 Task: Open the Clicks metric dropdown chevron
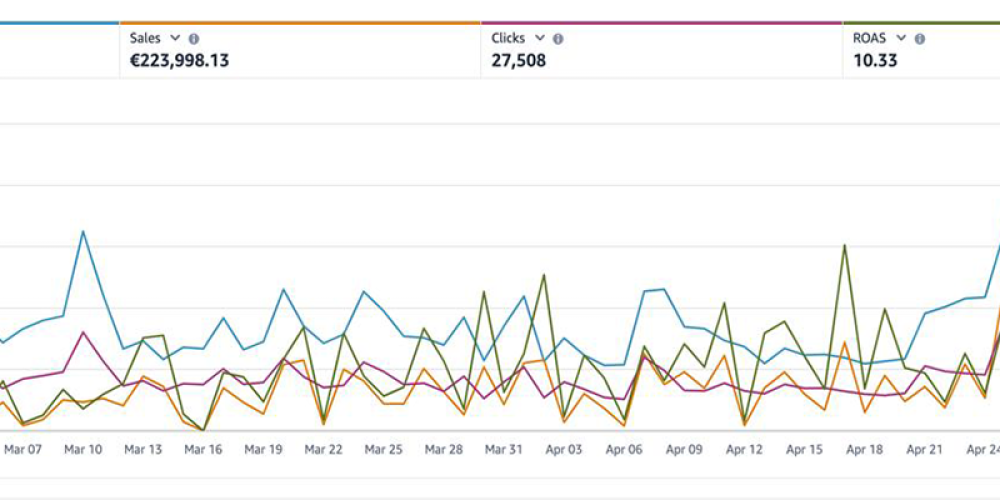[x=540, y=38]
